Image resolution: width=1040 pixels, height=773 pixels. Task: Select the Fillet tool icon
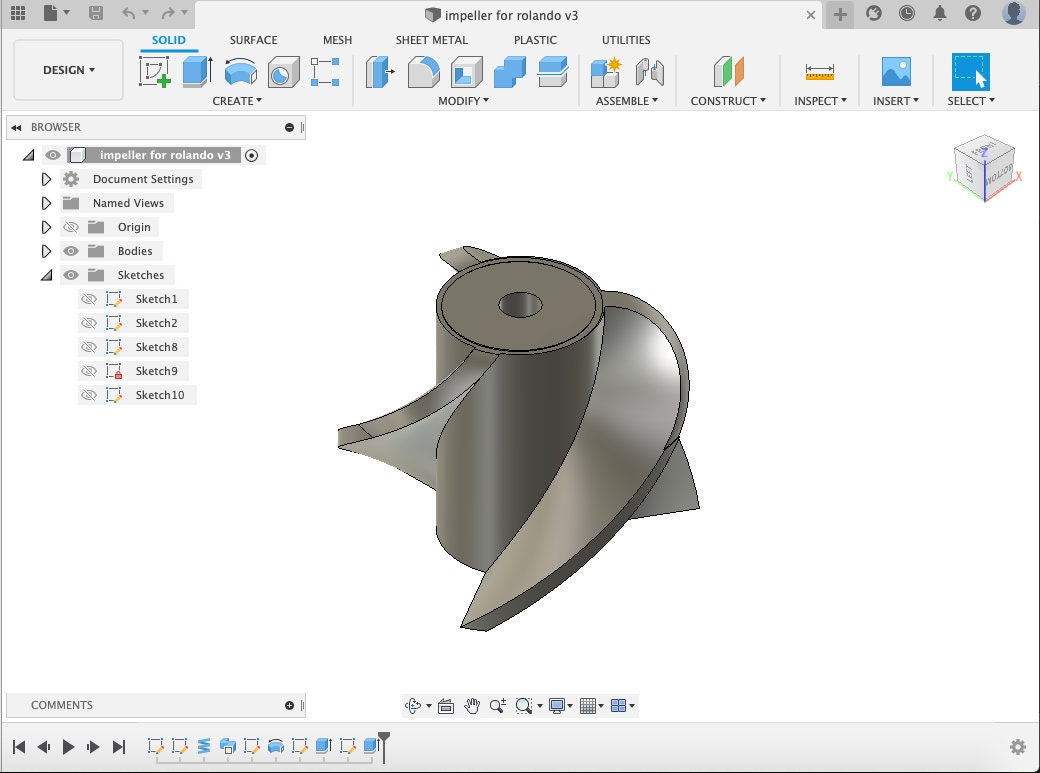[423, 72]
